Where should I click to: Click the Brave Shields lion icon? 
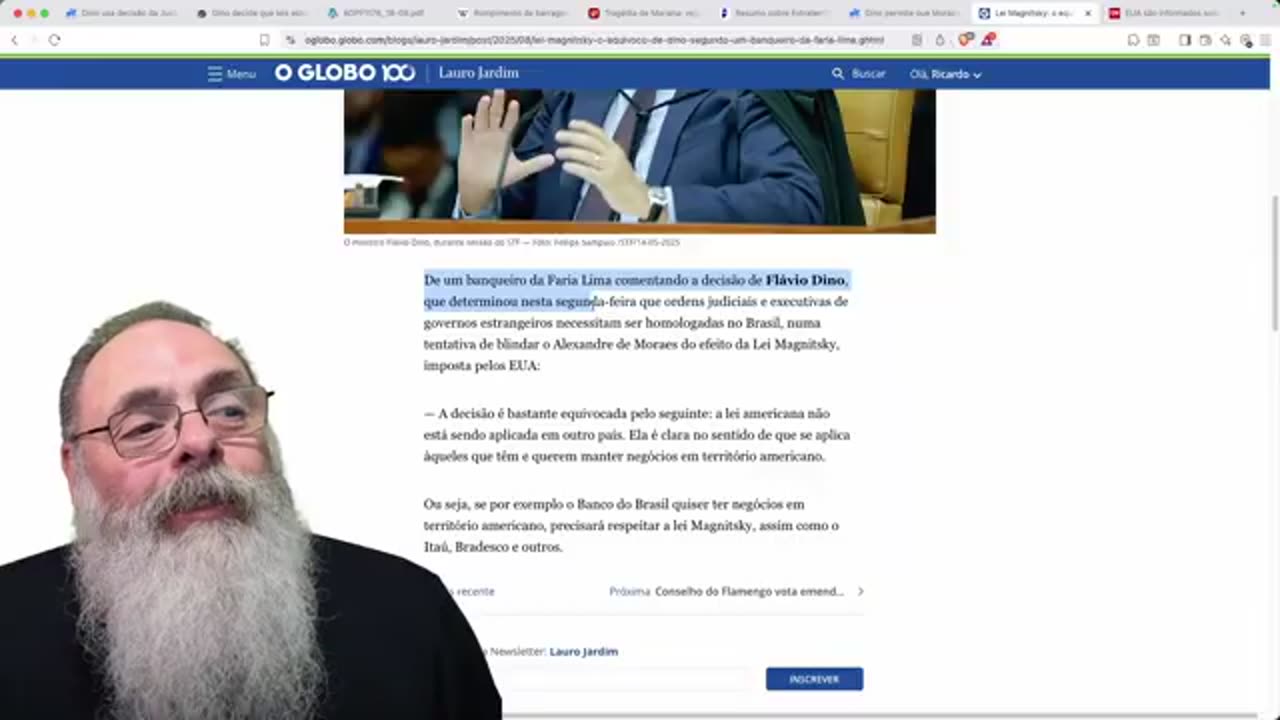(x=965, y=40)
